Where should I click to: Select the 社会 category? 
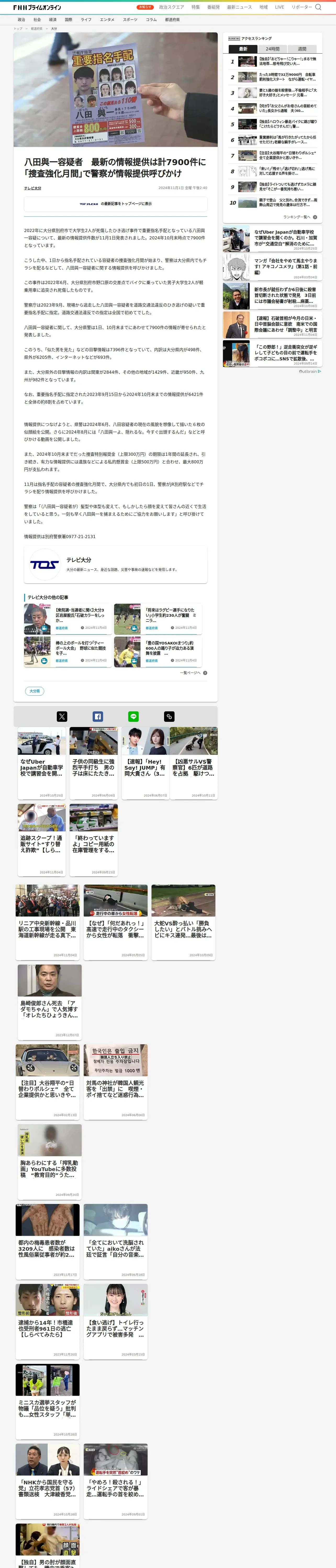37,20
